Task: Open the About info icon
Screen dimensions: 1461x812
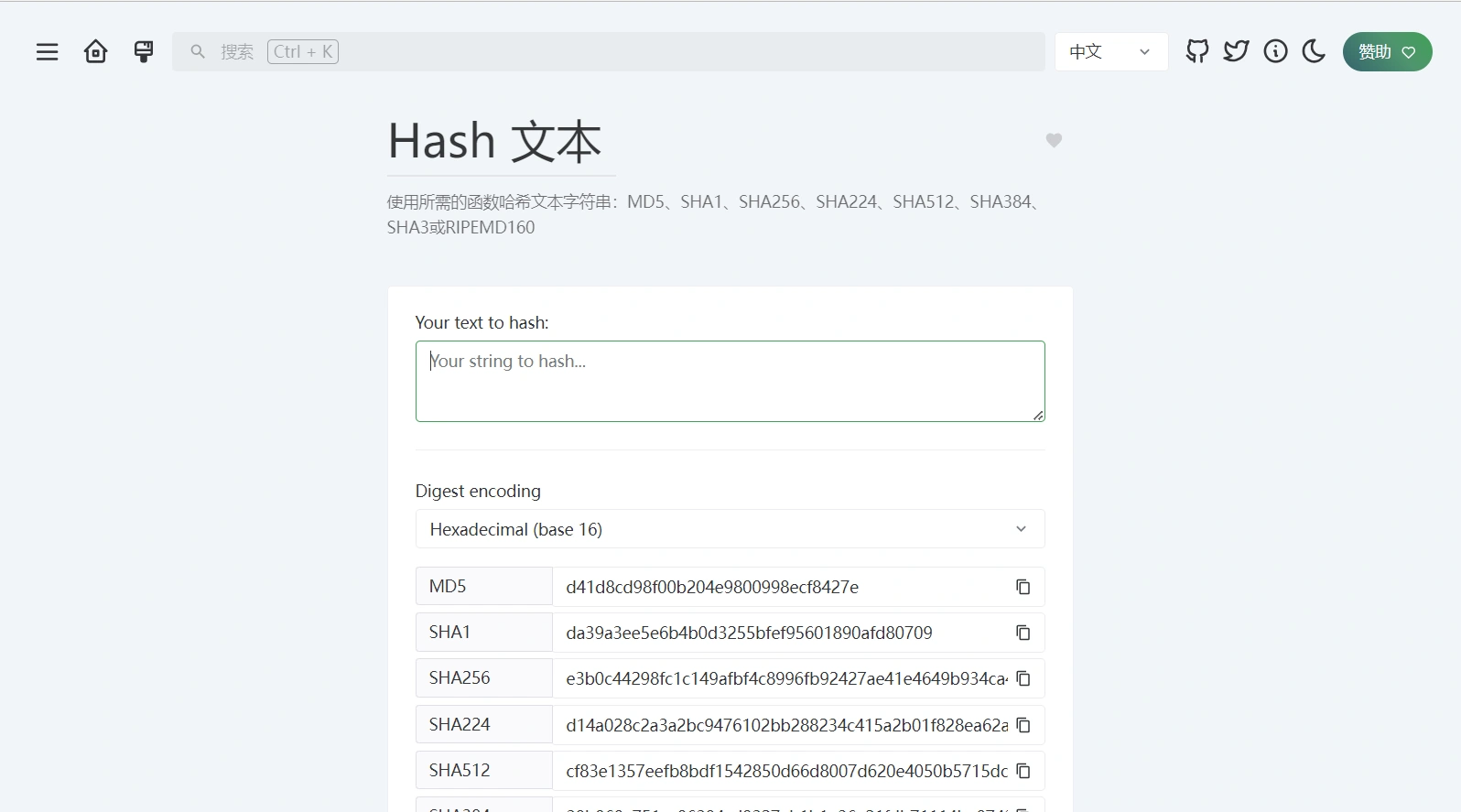Action: [1275, 52]
